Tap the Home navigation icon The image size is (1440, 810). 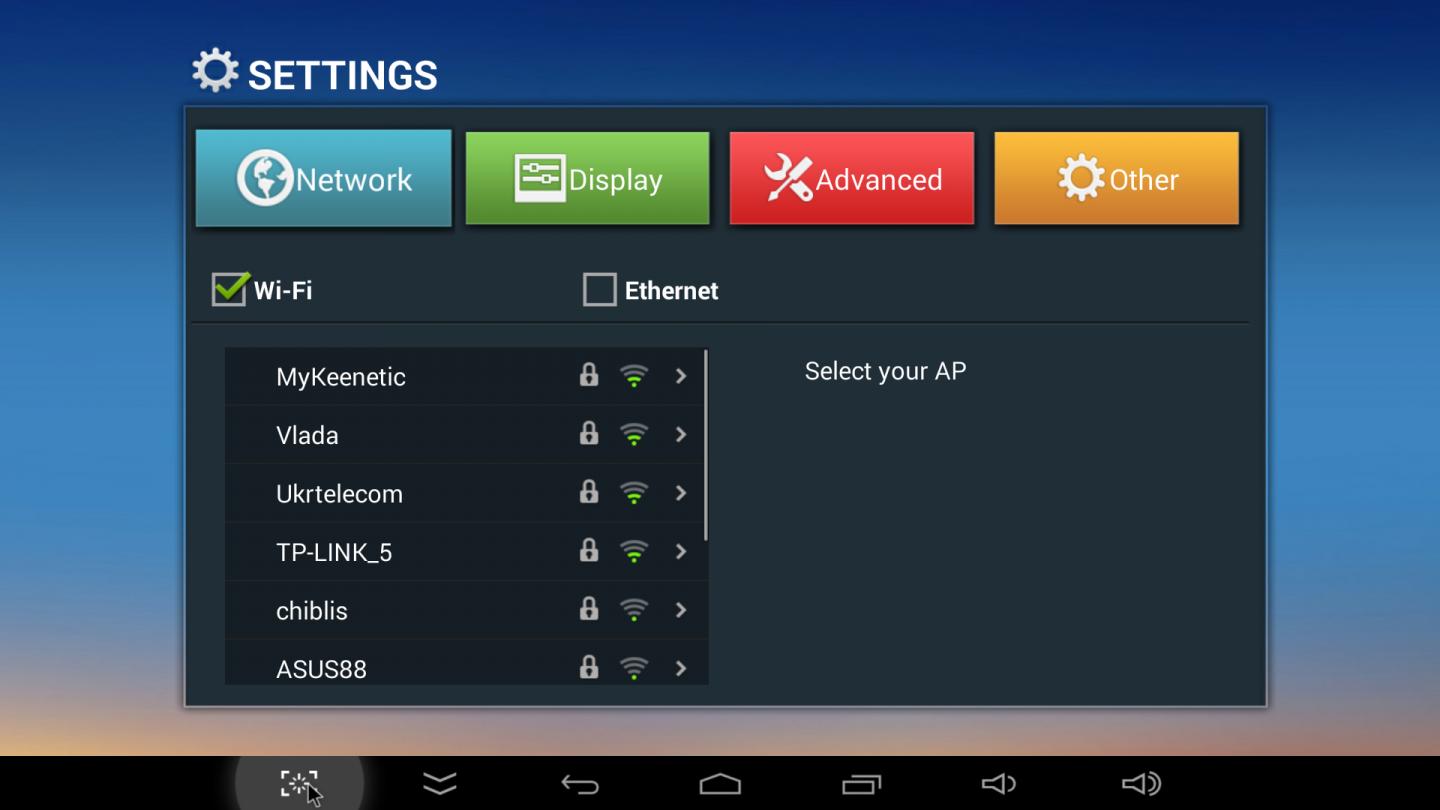720,784
